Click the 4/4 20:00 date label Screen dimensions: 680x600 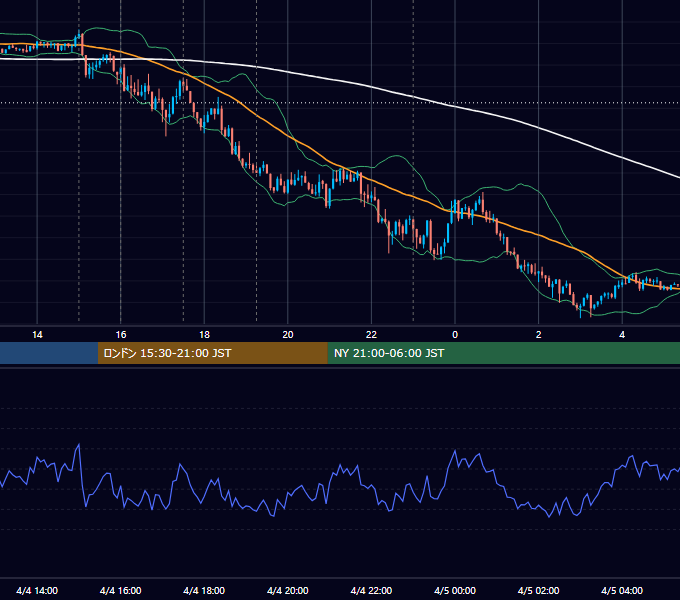288,590
